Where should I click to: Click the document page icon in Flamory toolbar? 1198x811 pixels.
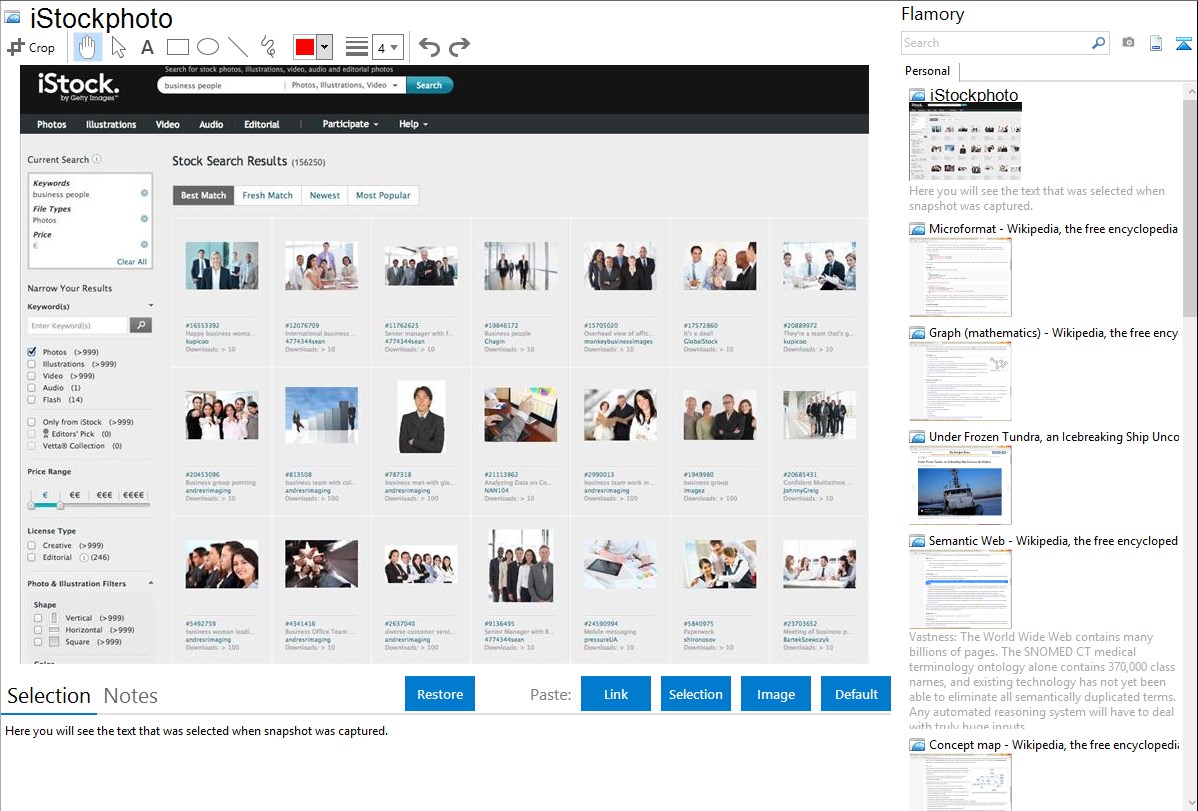tap(1156, 43)
